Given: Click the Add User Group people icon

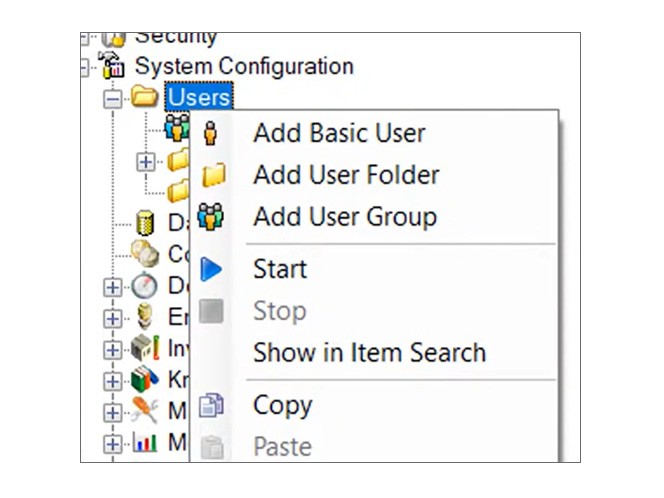Looking at the screenshot, I should point(211,217).
